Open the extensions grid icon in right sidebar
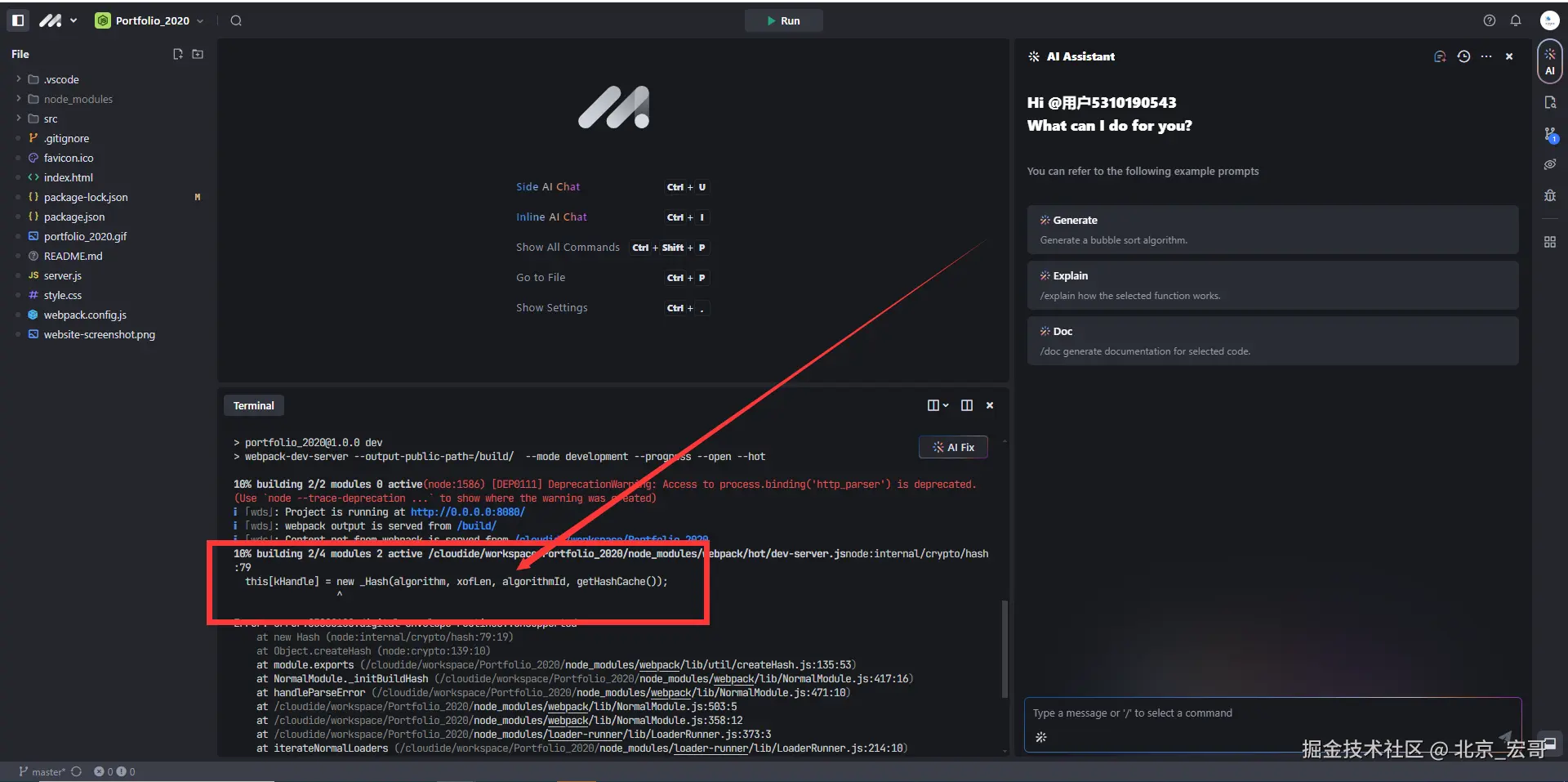1568x782 pixels. [1550, 242]
